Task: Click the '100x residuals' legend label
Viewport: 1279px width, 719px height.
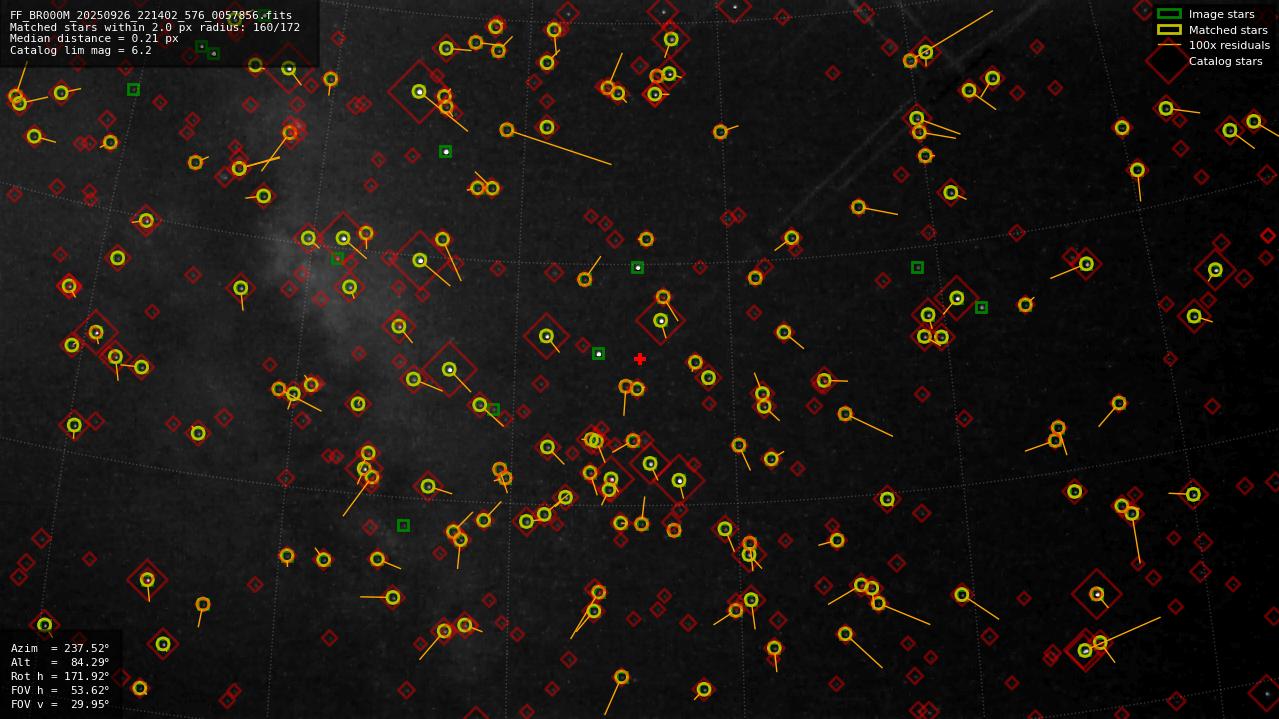Action: 1229,45
